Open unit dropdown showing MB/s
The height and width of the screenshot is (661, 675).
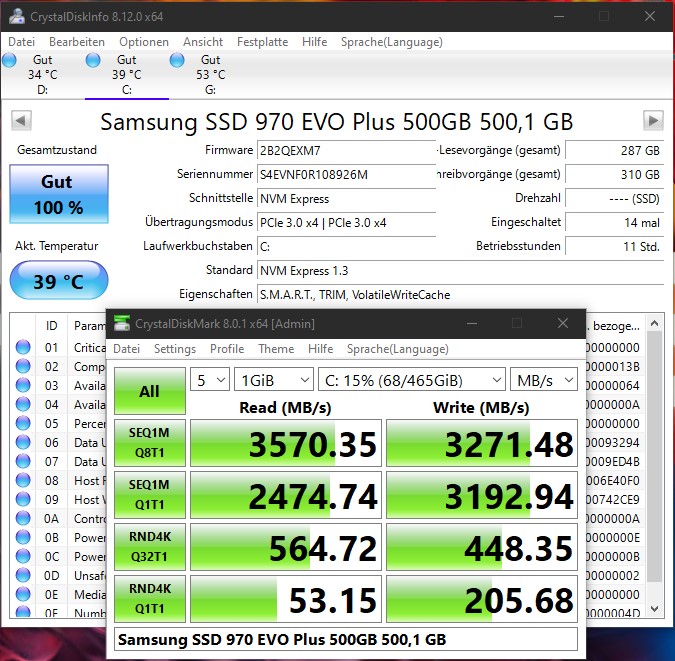click(x=544, y=380)
